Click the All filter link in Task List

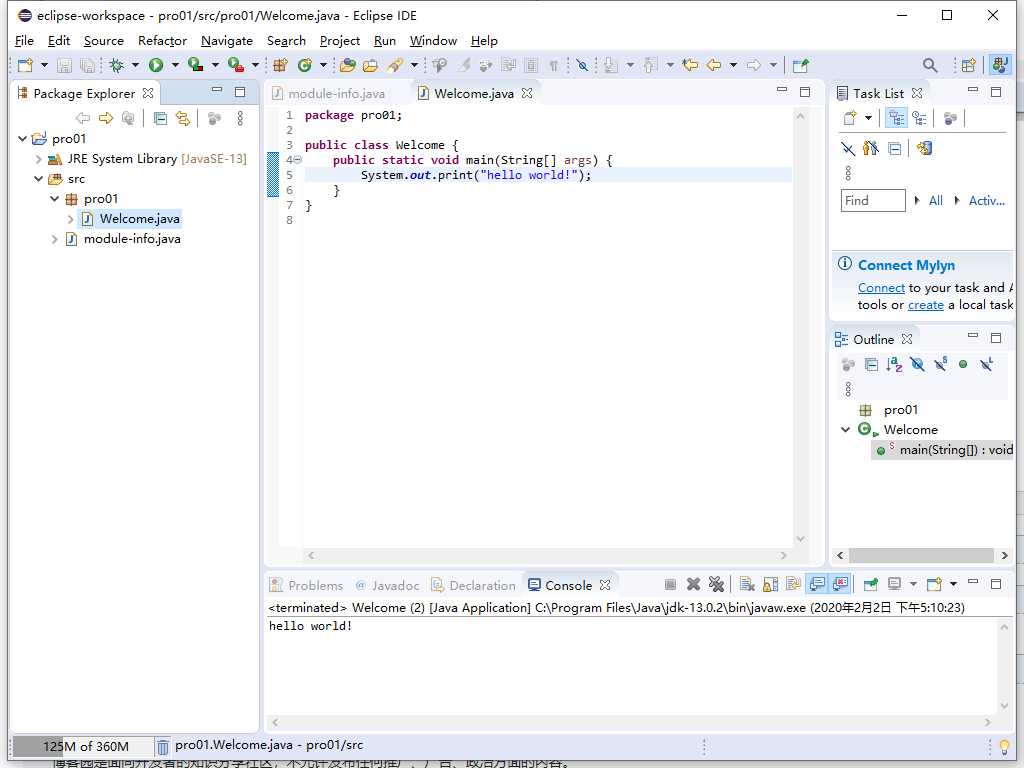click(936, 200)
